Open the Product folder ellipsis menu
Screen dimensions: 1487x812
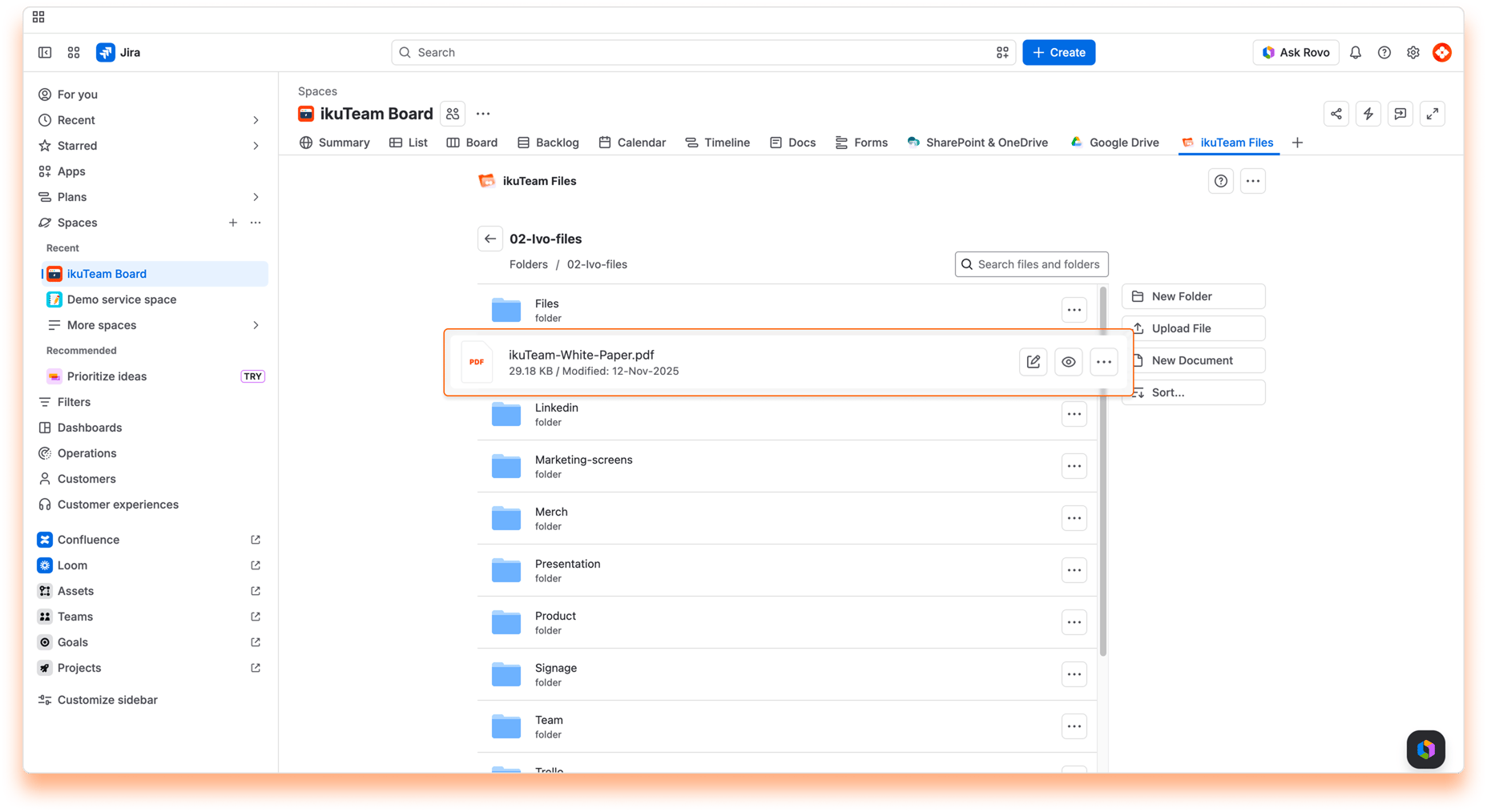point(1074,622)
